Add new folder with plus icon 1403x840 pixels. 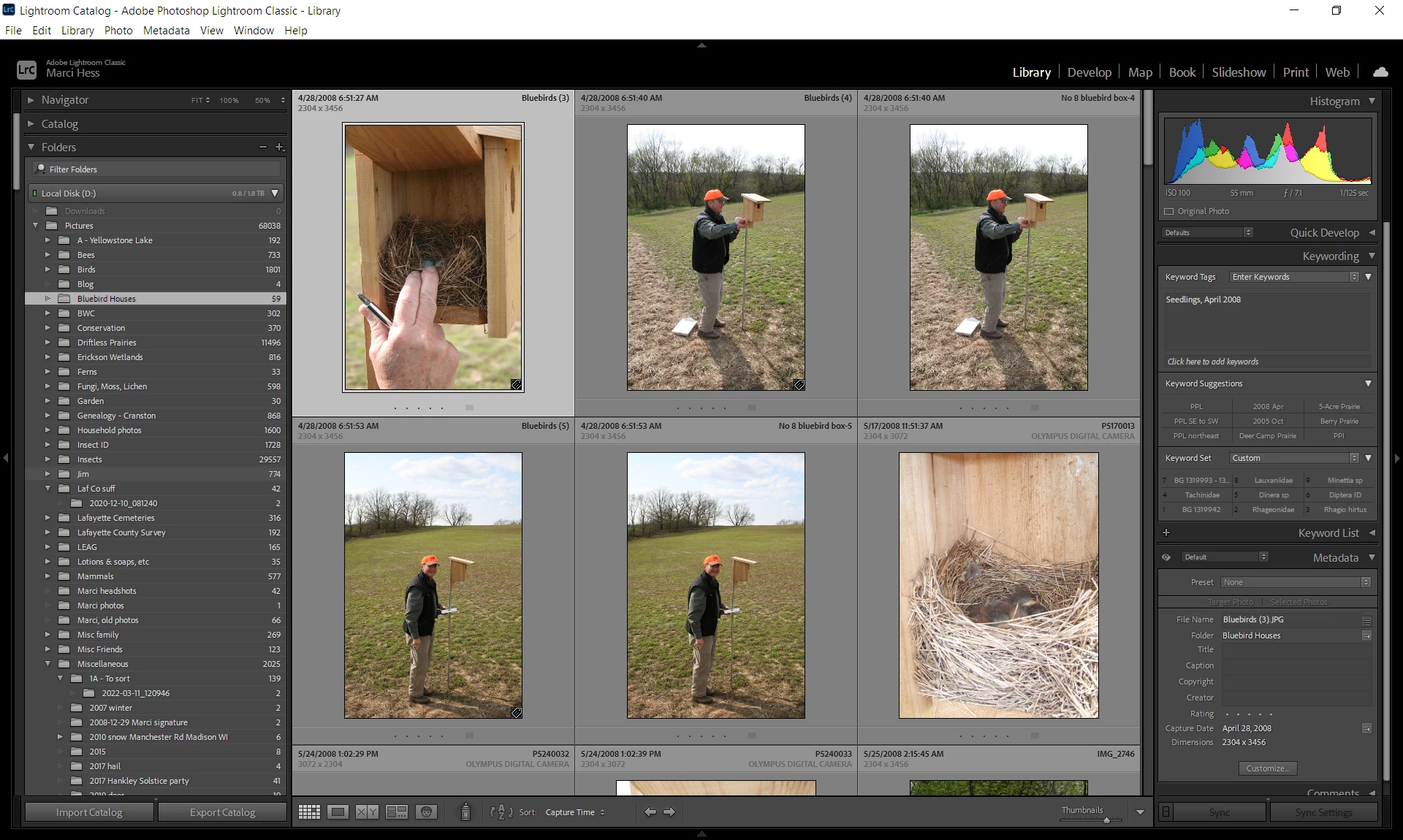[279, 147]
